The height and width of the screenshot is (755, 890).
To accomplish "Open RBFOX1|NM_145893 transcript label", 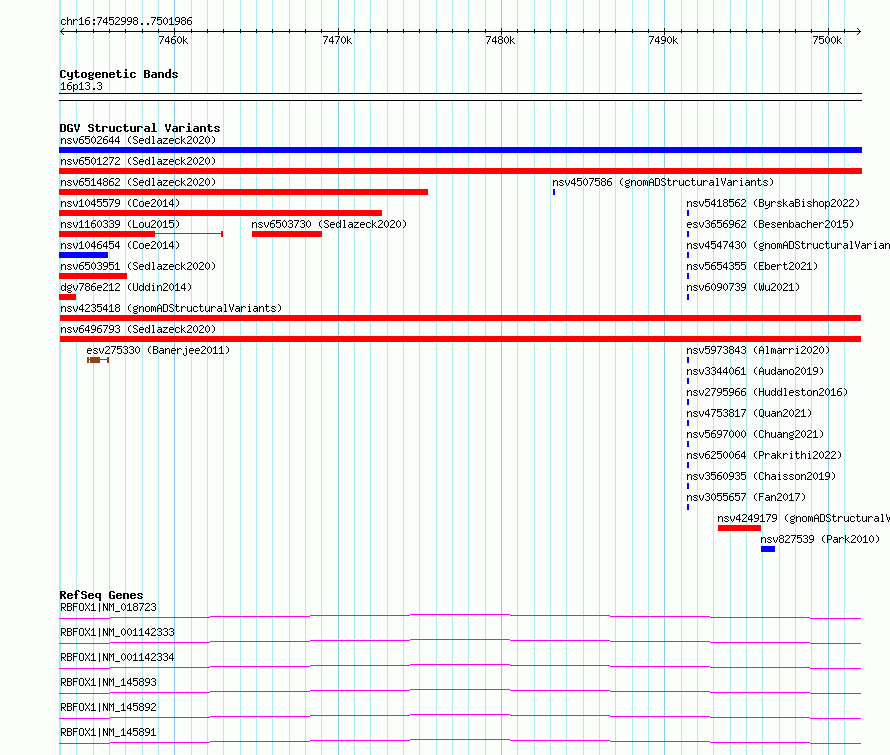I will point(108,682).
